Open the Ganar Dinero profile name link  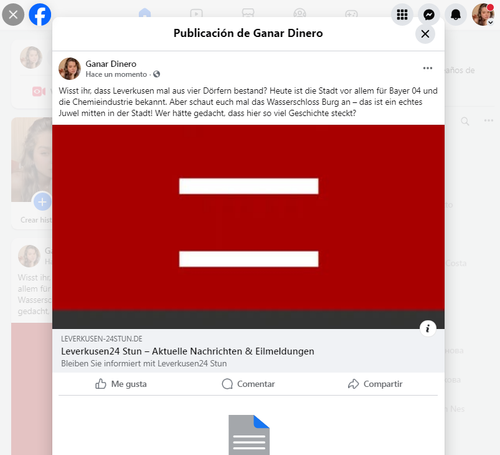[111, 64]
